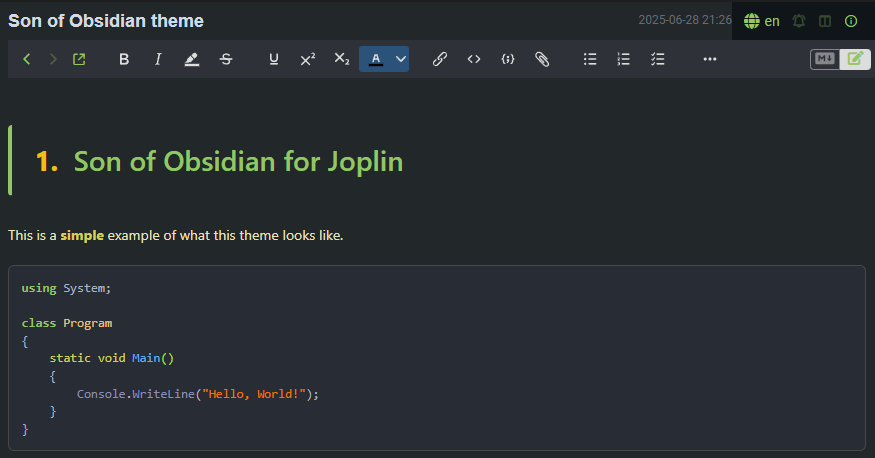Switch to Markdown editor mode

tap(825, 59)
